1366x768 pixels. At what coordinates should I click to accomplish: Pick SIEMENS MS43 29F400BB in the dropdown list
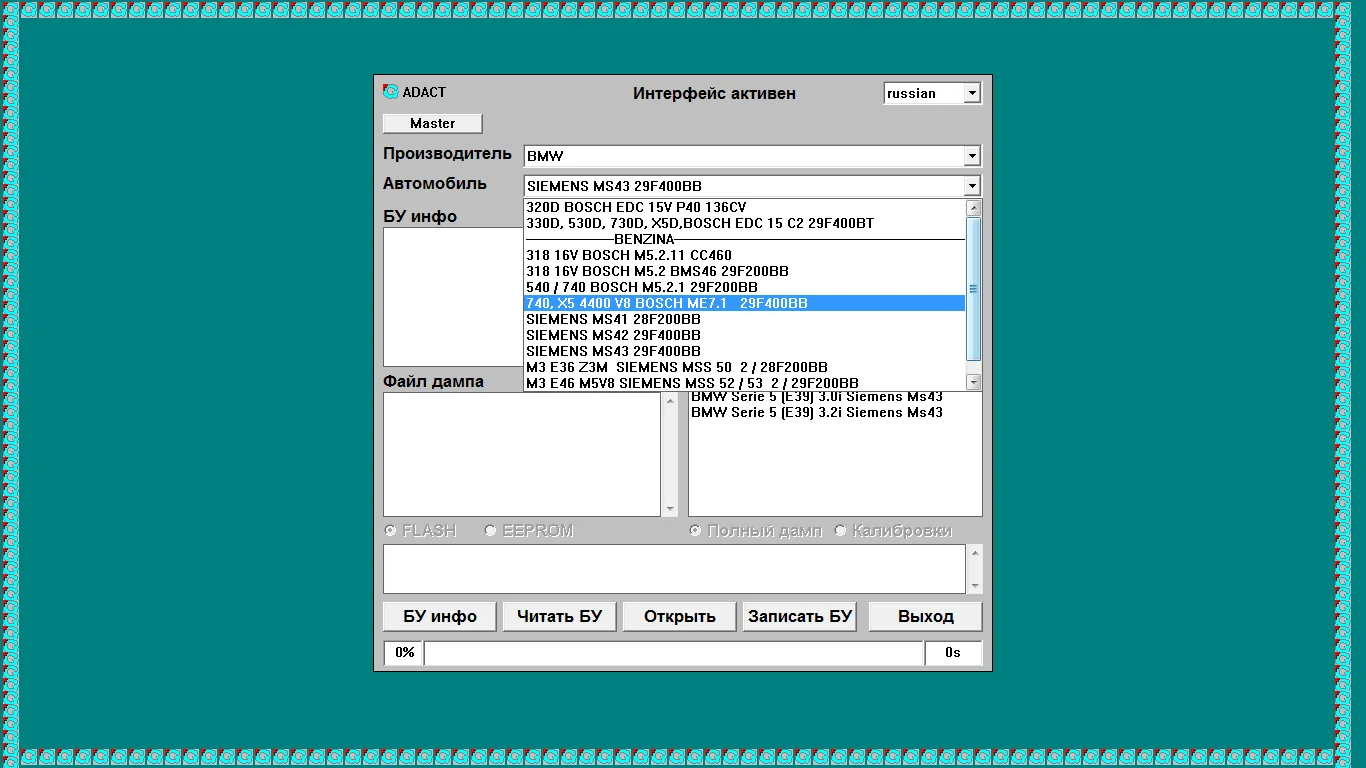tap(745, 351)
